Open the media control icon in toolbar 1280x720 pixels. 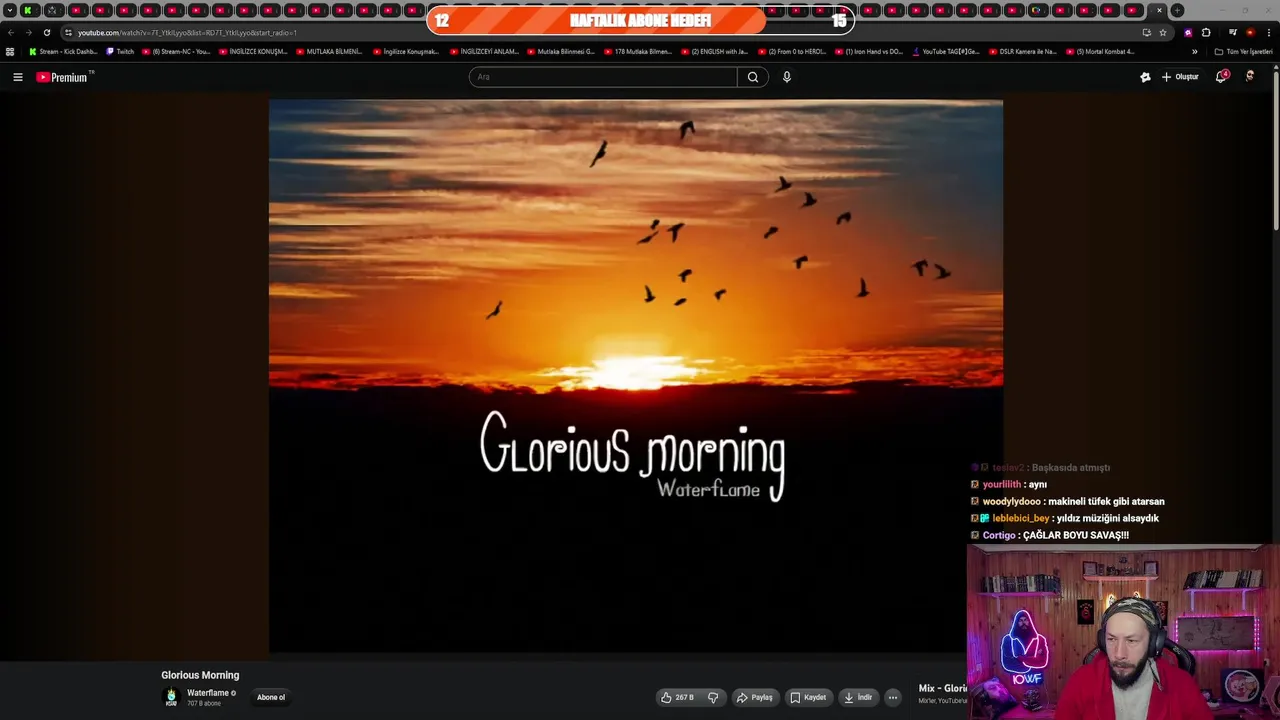click(1232, 32)
